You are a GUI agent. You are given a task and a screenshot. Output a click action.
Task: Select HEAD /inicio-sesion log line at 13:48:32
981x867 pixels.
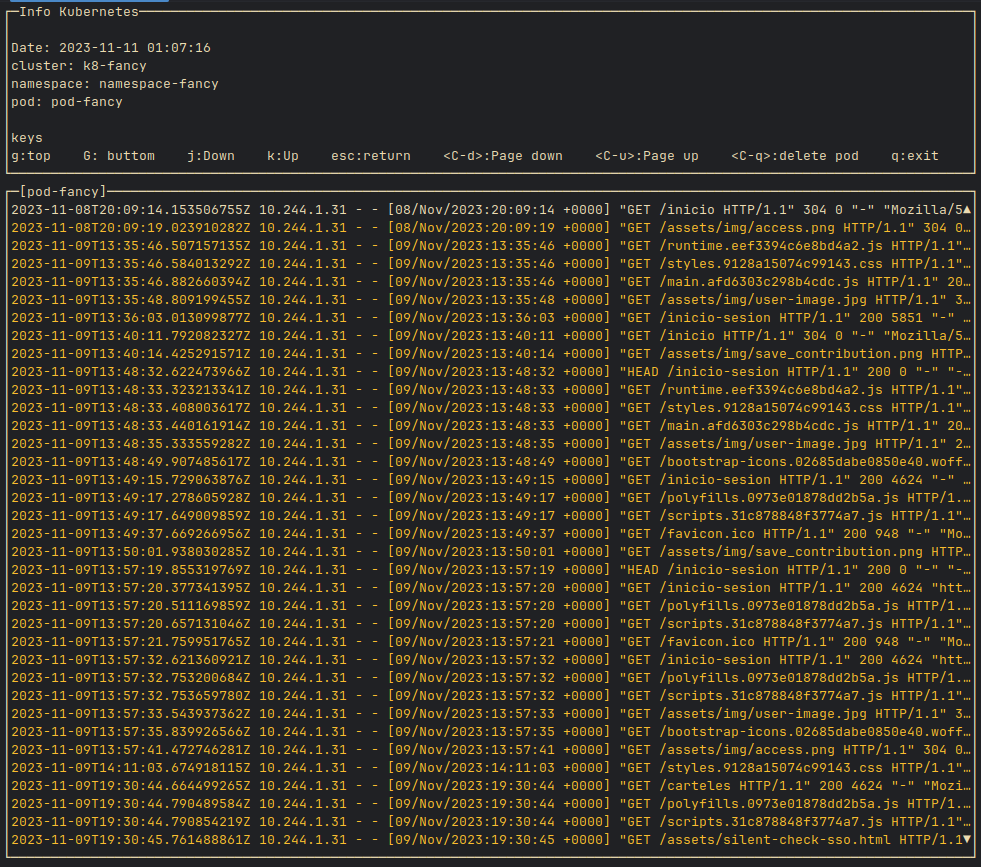click(x=490, y=372)
